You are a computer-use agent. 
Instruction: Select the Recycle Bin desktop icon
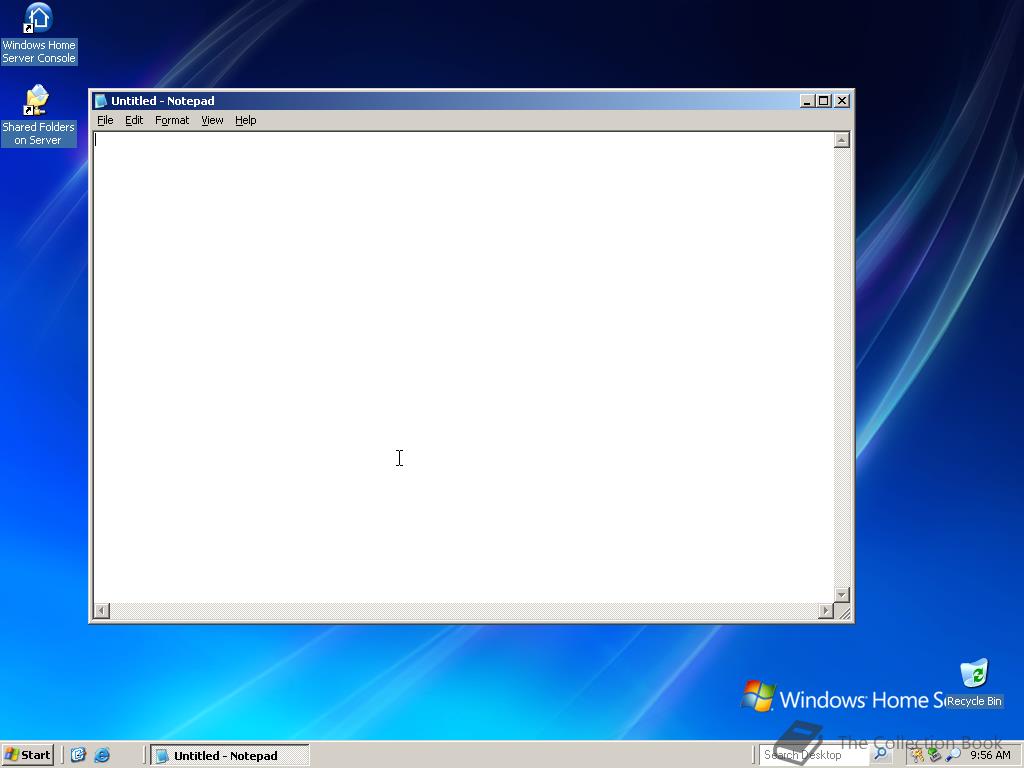[974, 682]
